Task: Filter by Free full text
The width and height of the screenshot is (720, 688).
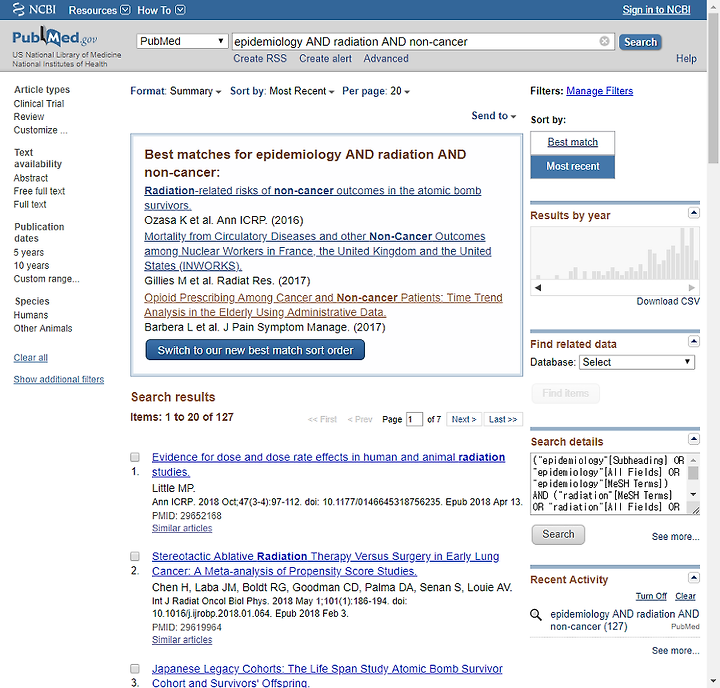Action: coord(39,191)
